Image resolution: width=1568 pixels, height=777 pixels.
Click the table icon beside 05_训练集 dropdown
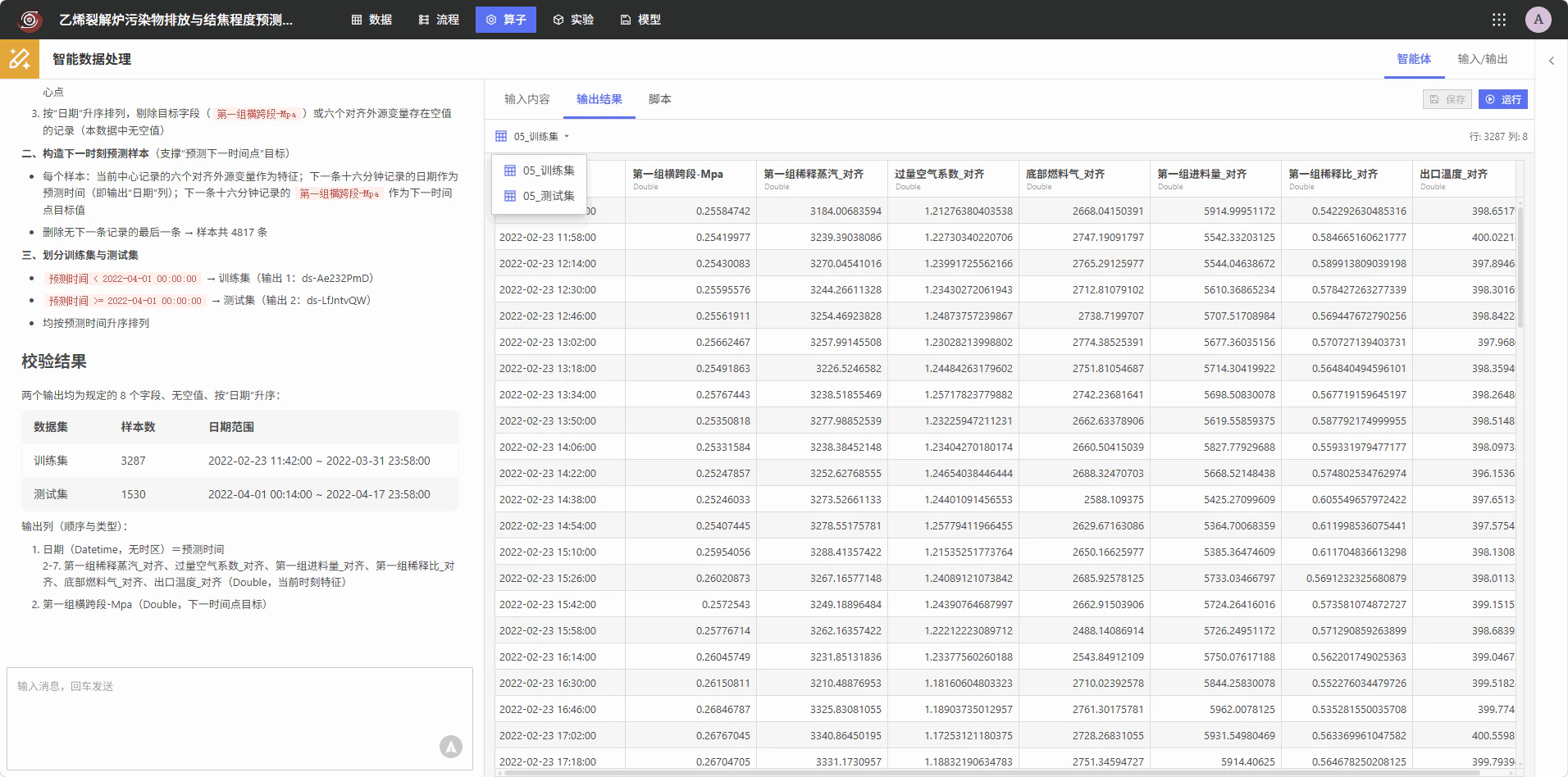(501, 136)
